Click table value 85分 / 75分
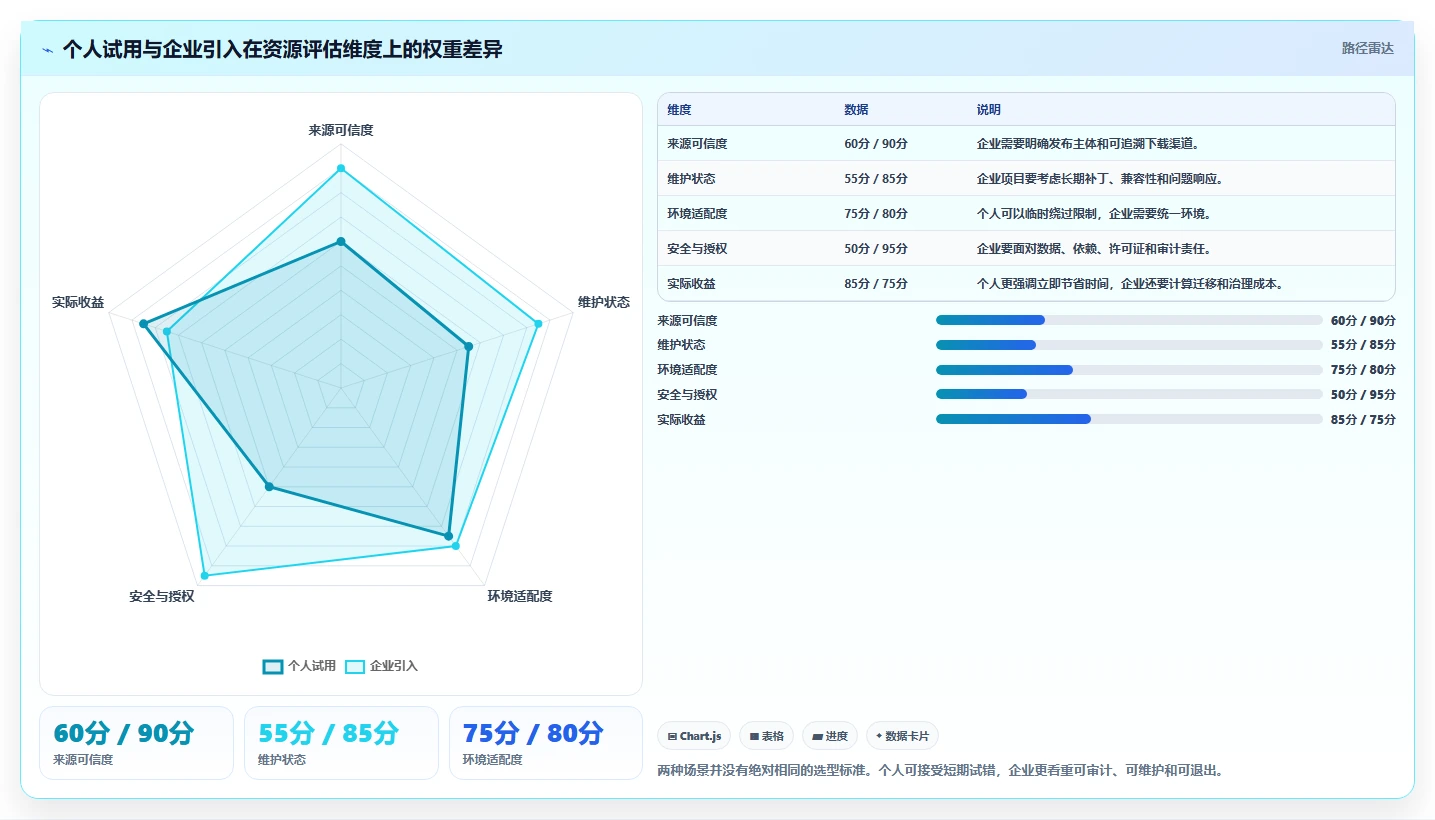The width and height of the screenshot is (1435, 820). [876, 284]
